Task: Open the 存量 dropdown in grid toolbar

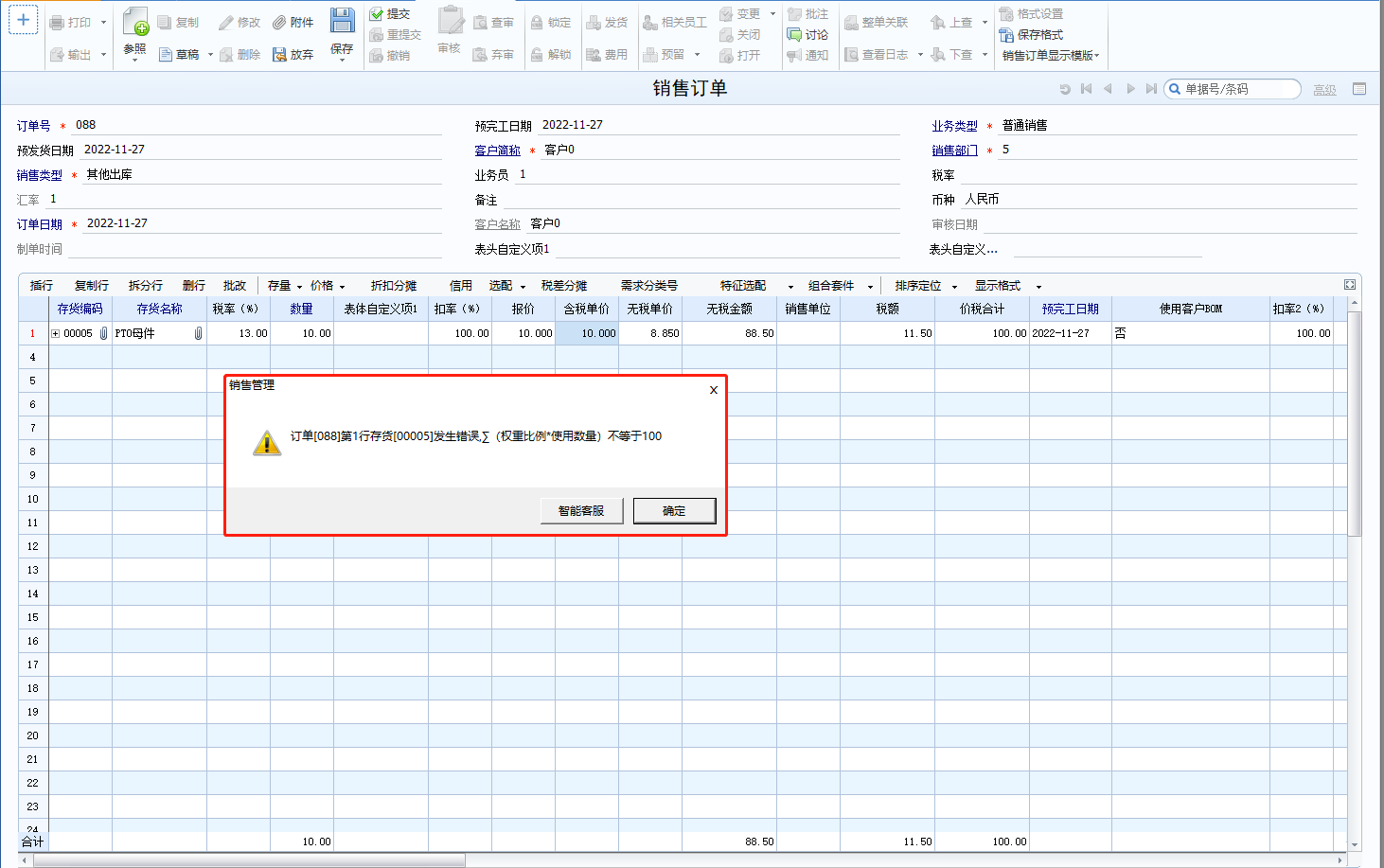Action: (x=284, y=286)
